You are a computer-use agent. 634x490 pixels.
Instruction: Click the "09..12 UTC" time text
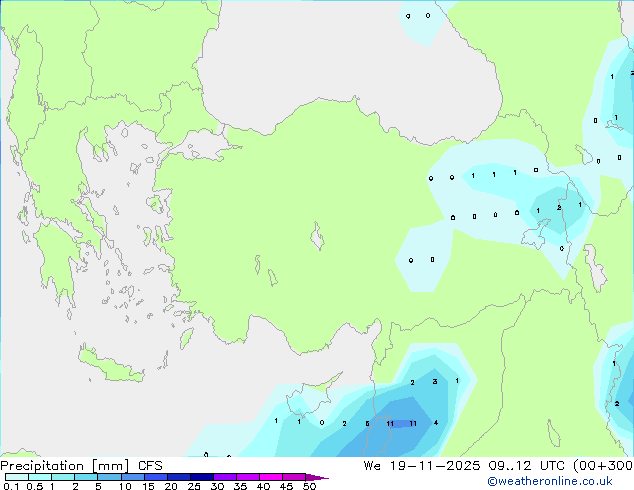click(x=526, y=466)
